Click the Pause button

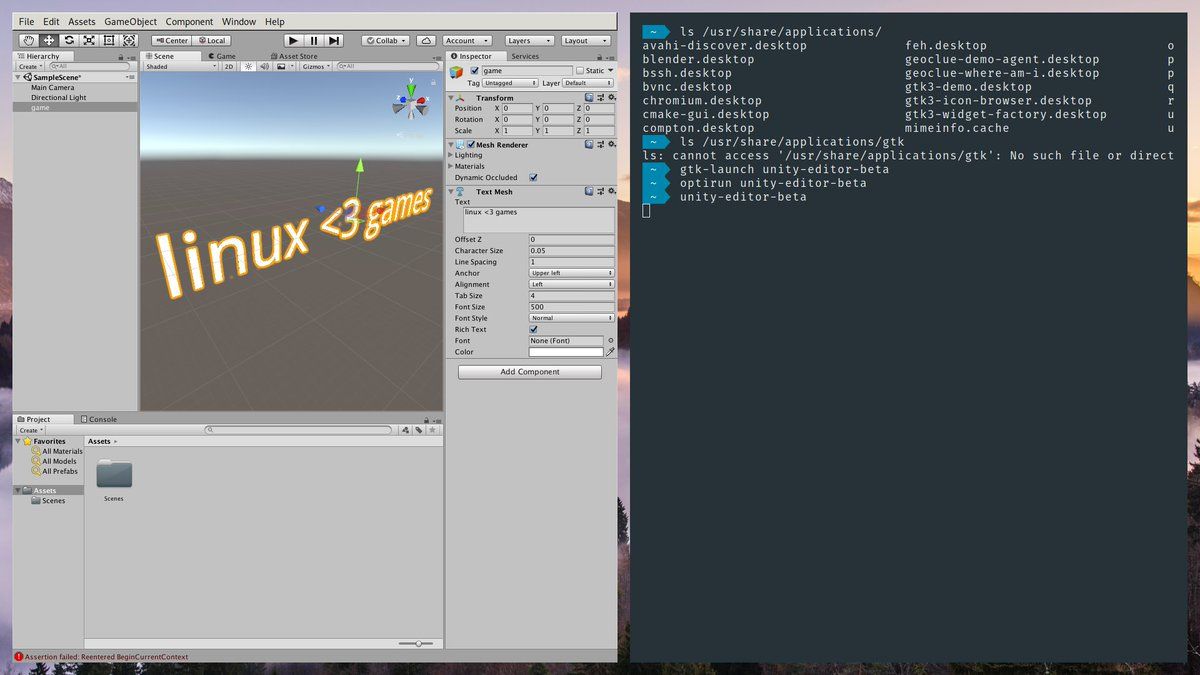coord(314,40)
